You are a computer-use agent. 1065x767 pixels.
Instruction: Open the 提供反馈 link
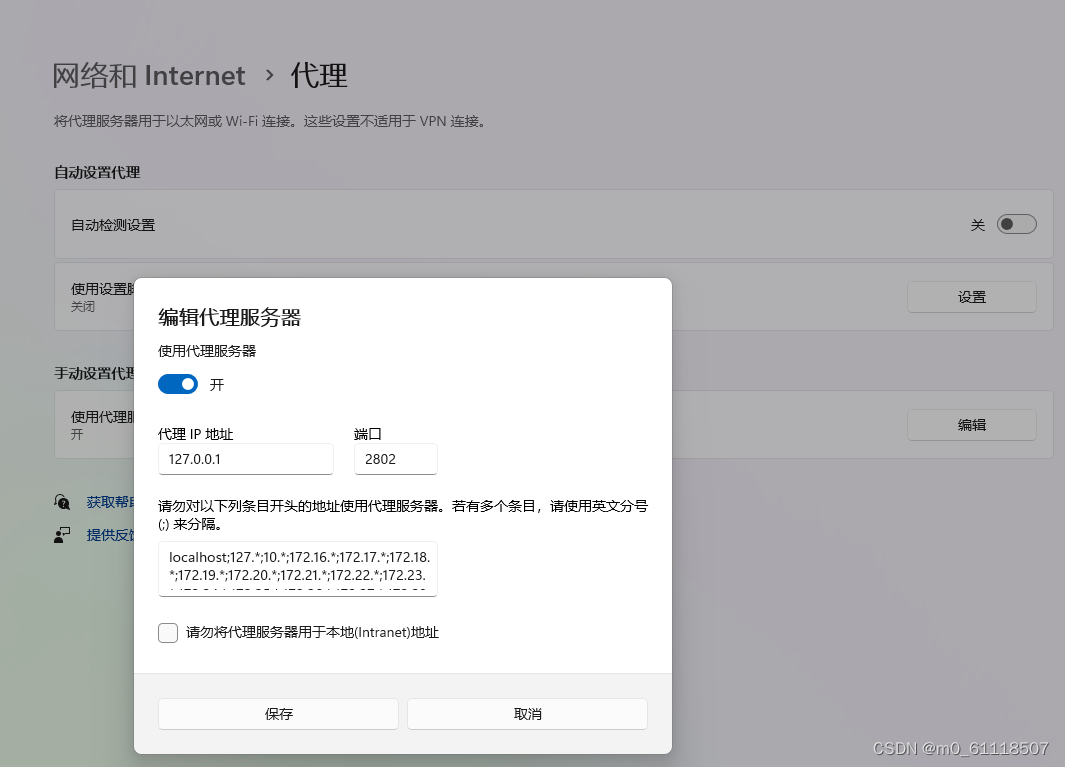103,534
